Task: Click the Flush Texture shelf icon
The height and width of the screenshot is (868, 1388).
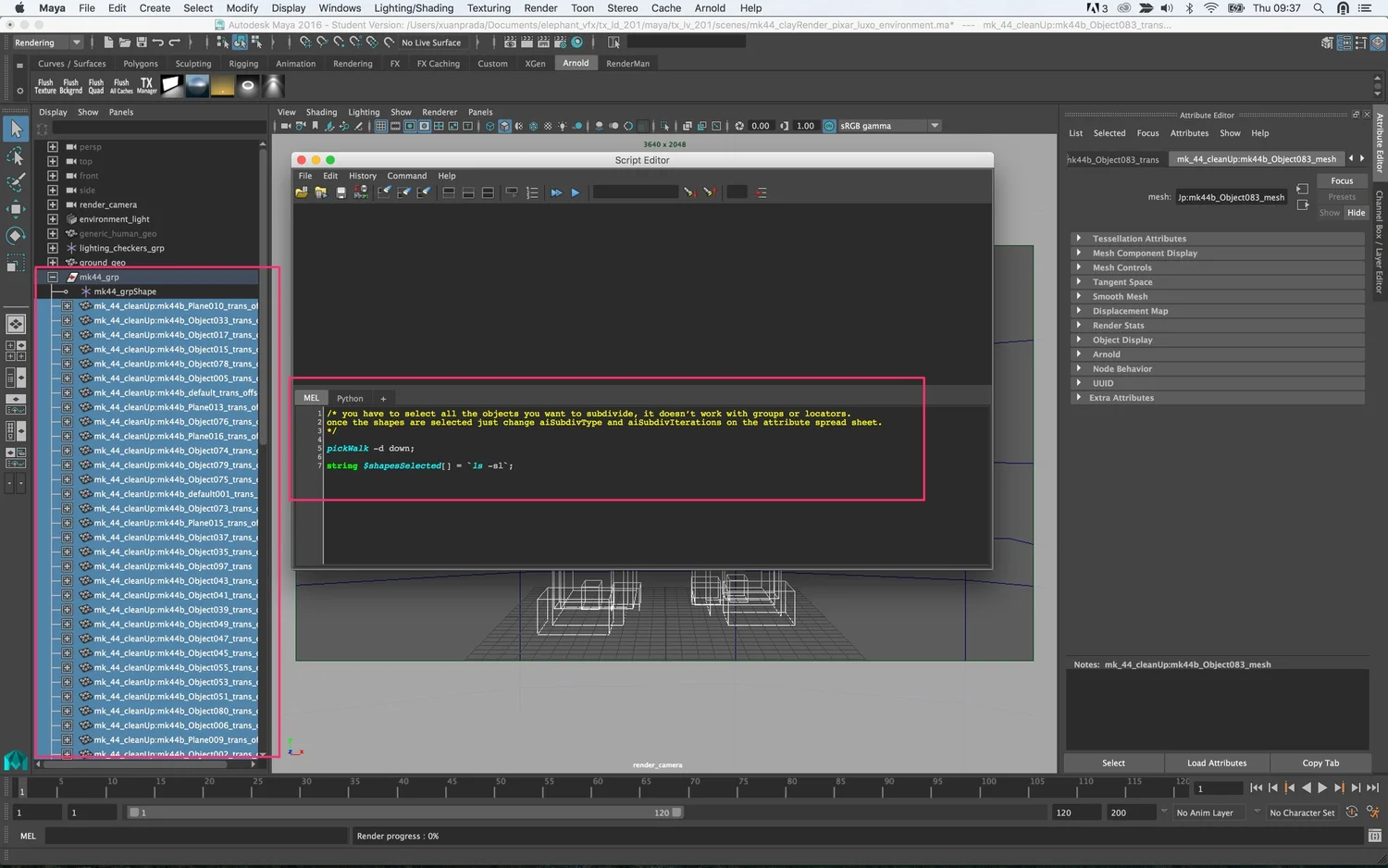Action: point(45,86)
